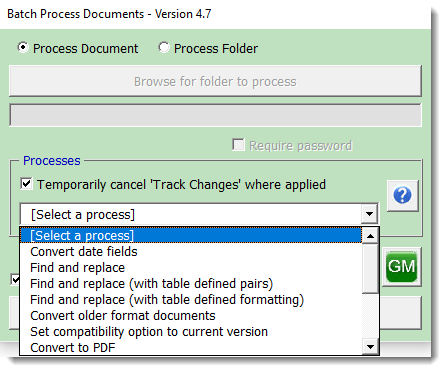Tick the Require password checkbox

(238, 145)
